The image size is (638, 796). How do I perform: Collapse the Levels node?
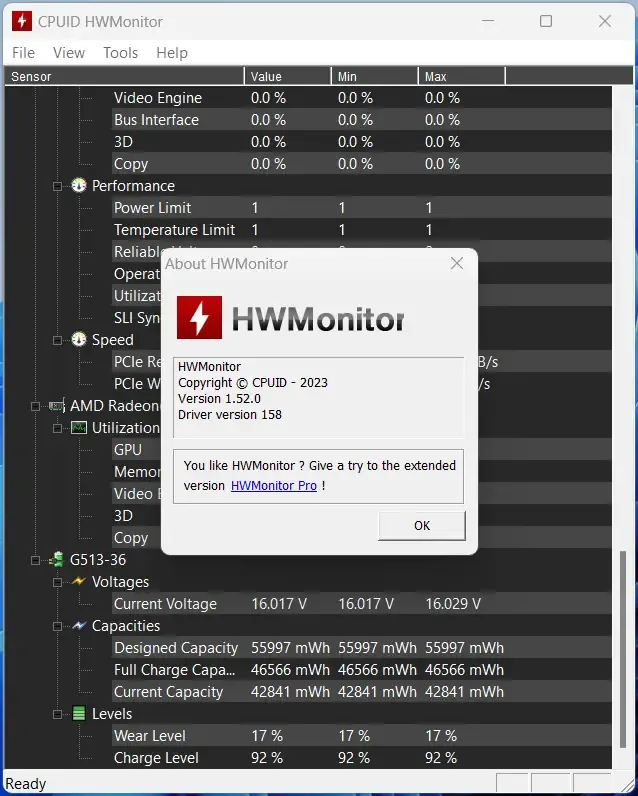click(x=57, y=714)
